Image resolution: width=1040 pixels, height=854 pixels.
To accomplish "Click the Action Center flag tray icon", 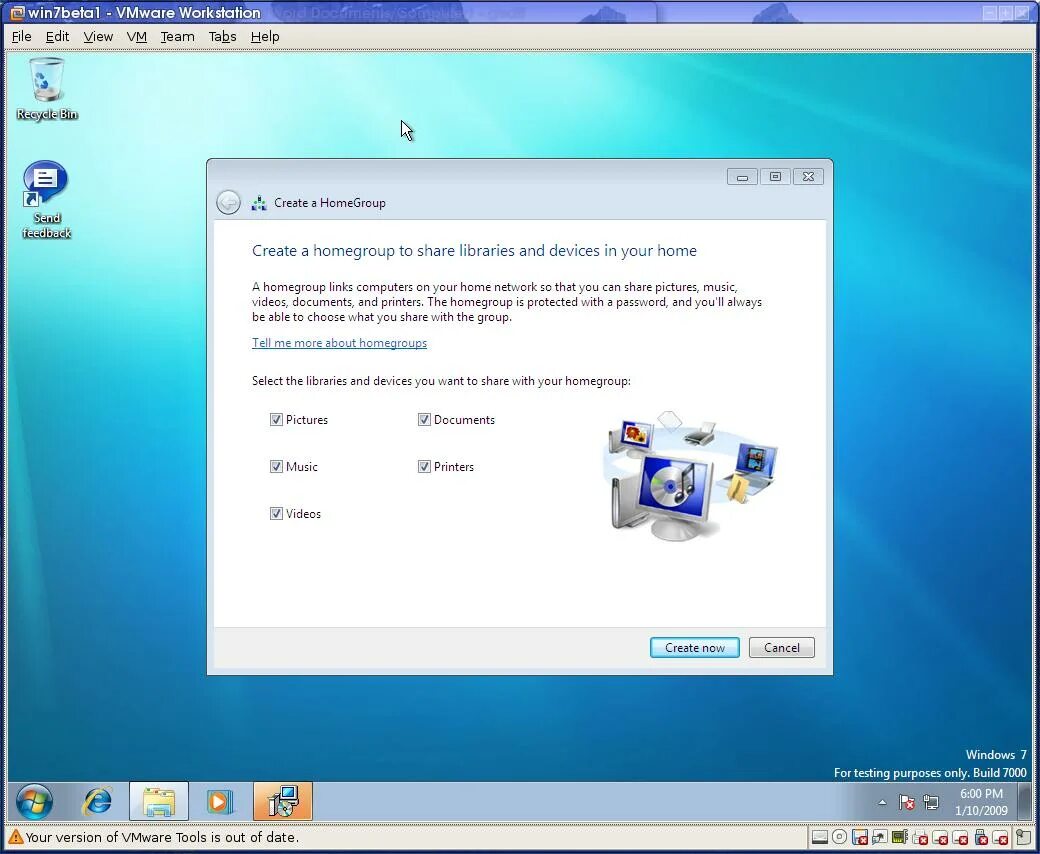I will 907,803.
